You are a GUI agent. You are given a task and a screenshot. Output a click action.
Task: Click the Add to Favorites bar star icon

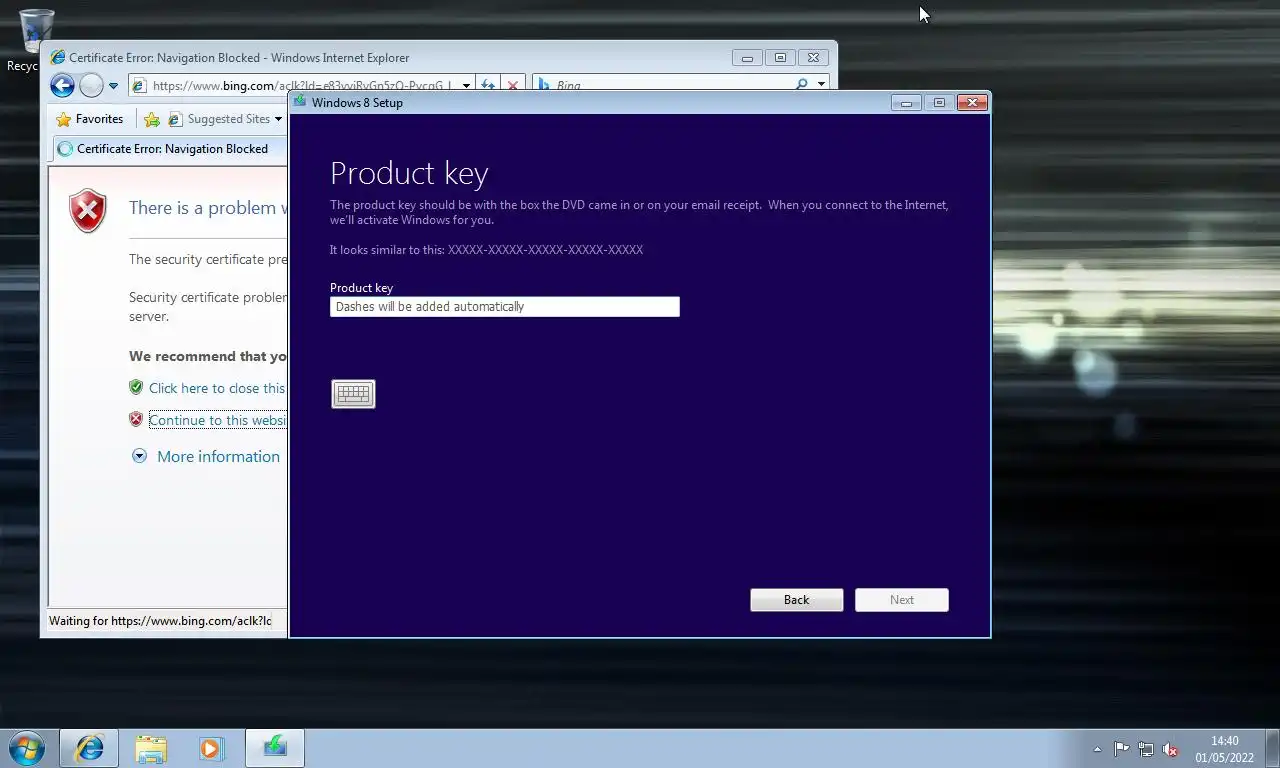(152, 119)
